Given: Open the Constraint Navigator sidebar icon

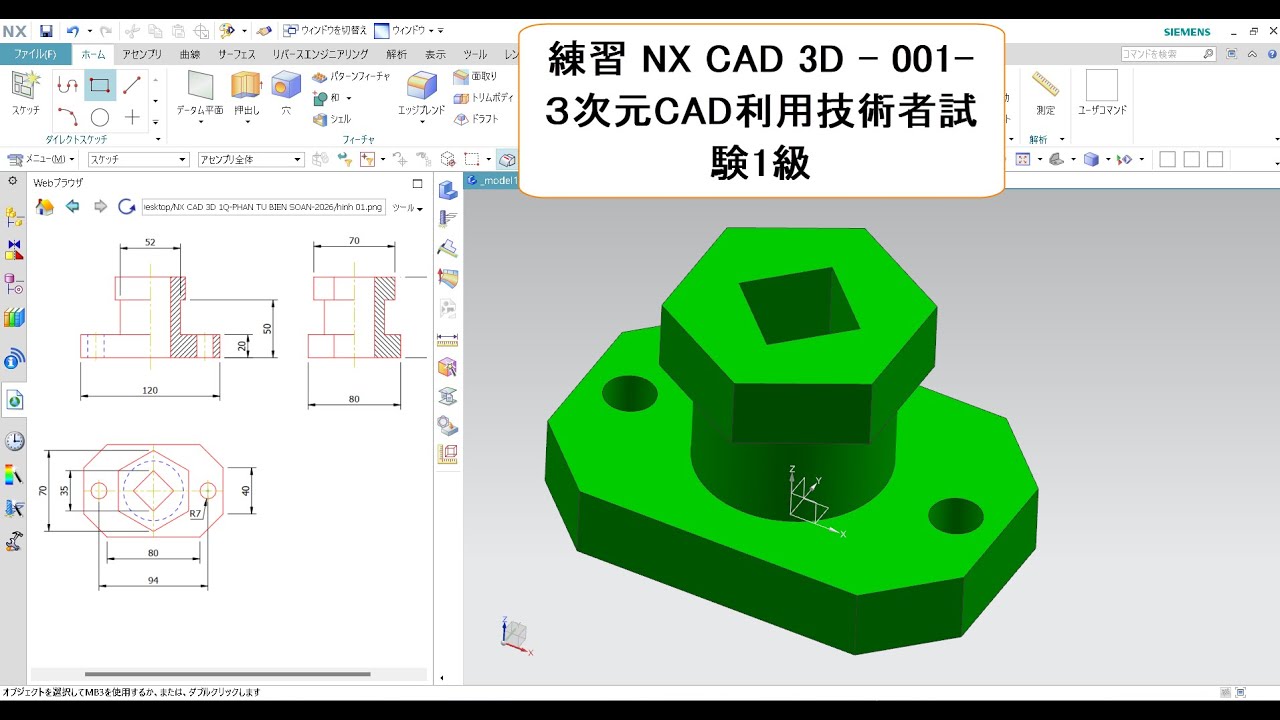Looking at the screenshot, I should click(14, 250).
